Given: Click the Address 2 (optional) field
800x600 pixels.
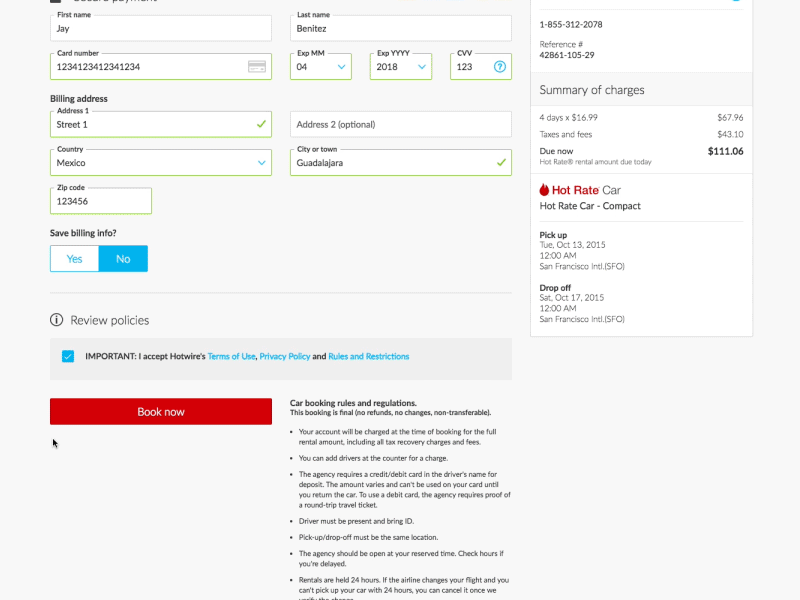Looking at the screenshot, I should 401,124.
